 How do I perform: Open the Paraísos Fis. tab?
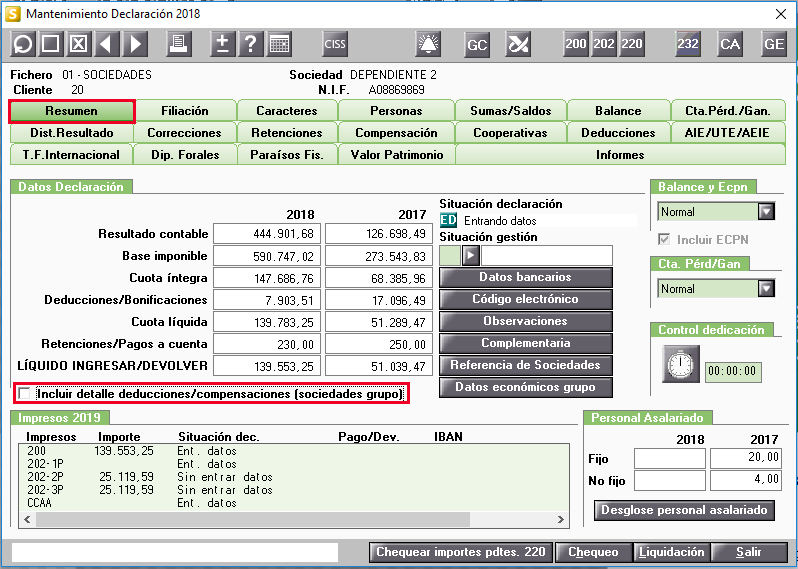287,155
